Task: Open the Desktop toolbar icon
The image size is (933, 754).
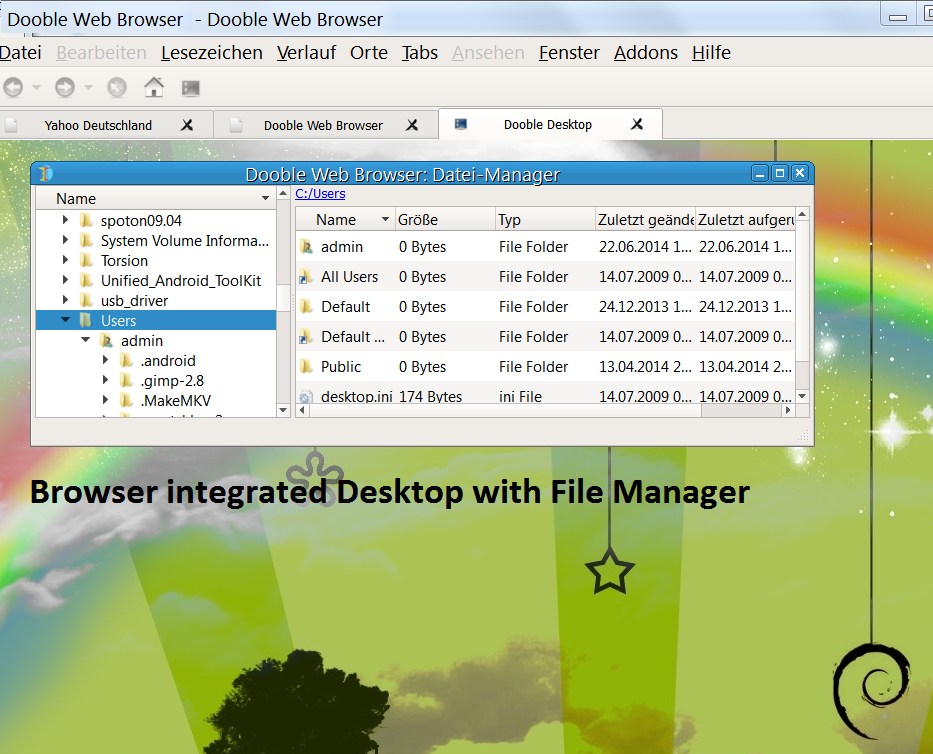Action: point(190,88)
